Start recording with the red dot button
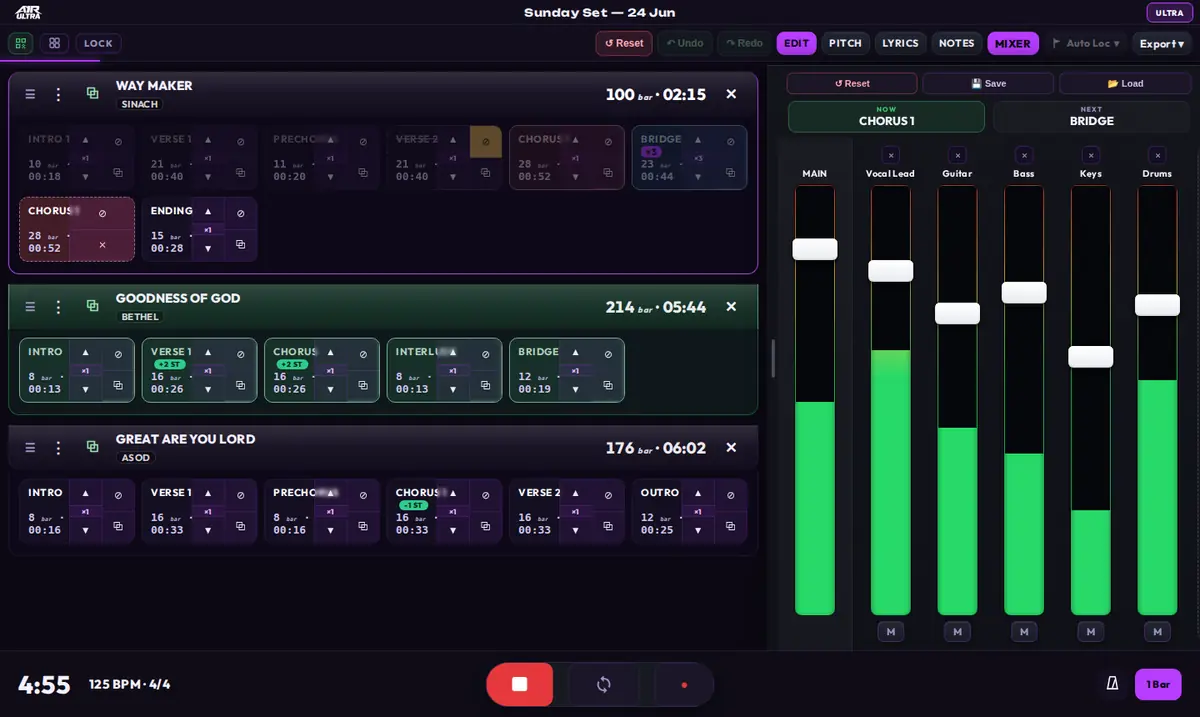This screenshot has width=1200, height=717. tap(684, 685)
